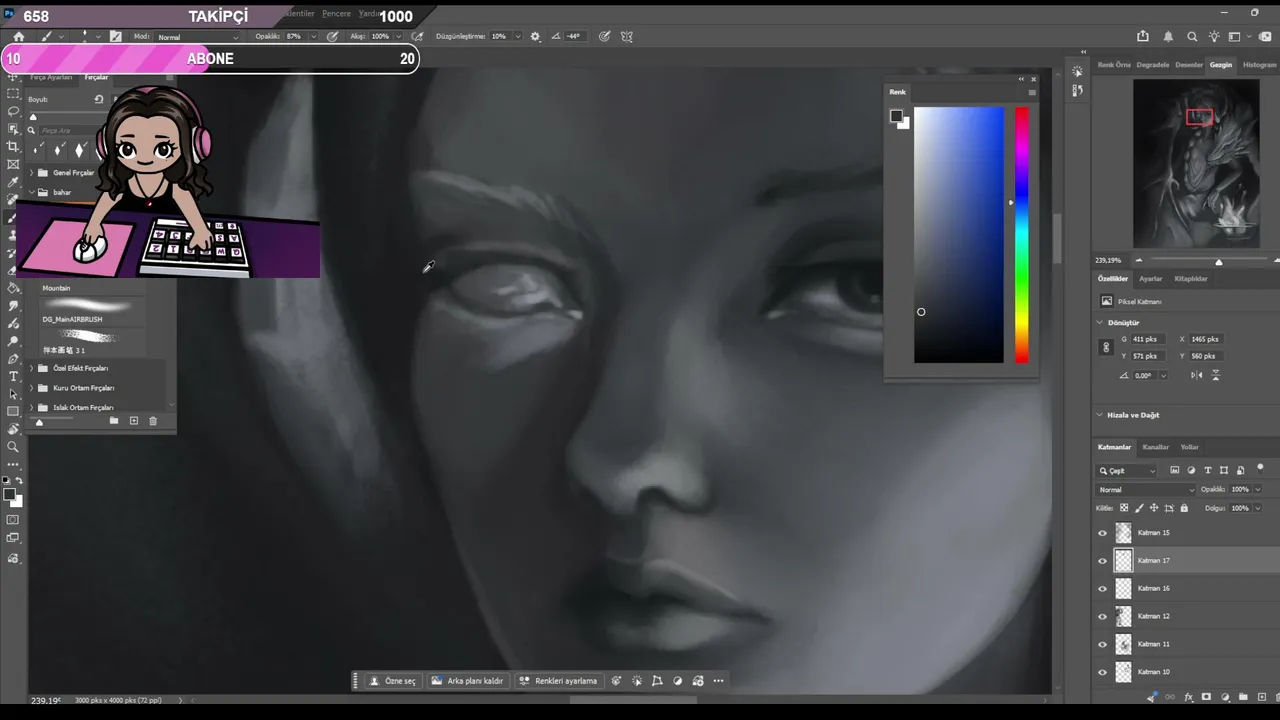
Task: Hide layer Katman 11
Action: click(x=1103, y=645)
